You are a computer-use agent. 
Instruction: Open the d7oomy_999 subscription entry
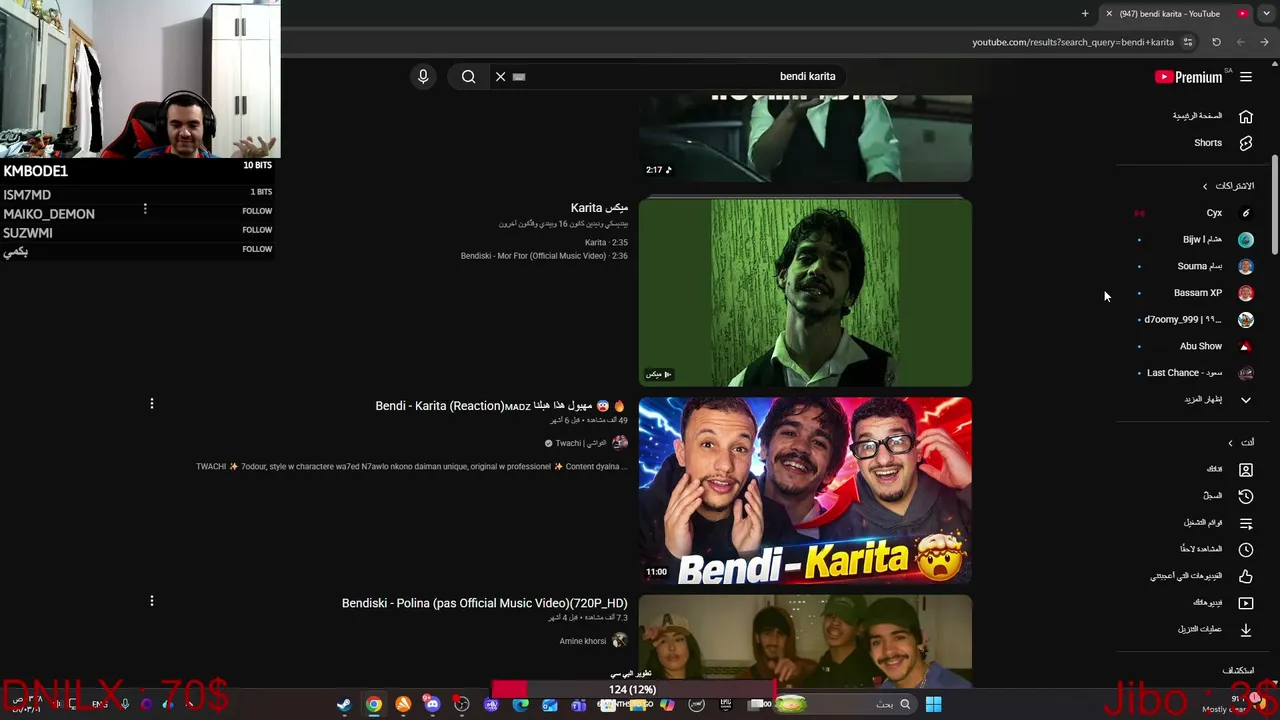pyautogui.click(x=1197, y=320)
